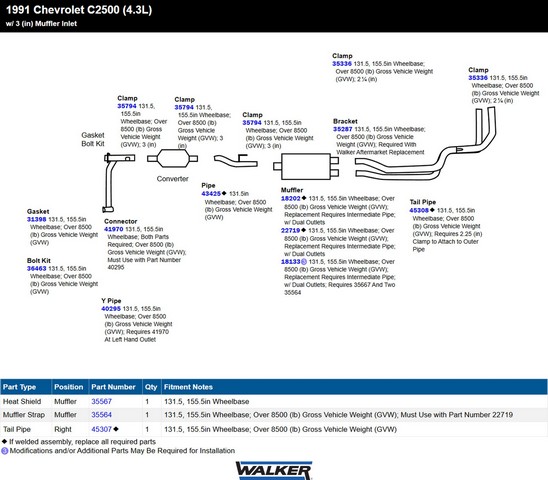Click the Qty column header

(151, 387)
